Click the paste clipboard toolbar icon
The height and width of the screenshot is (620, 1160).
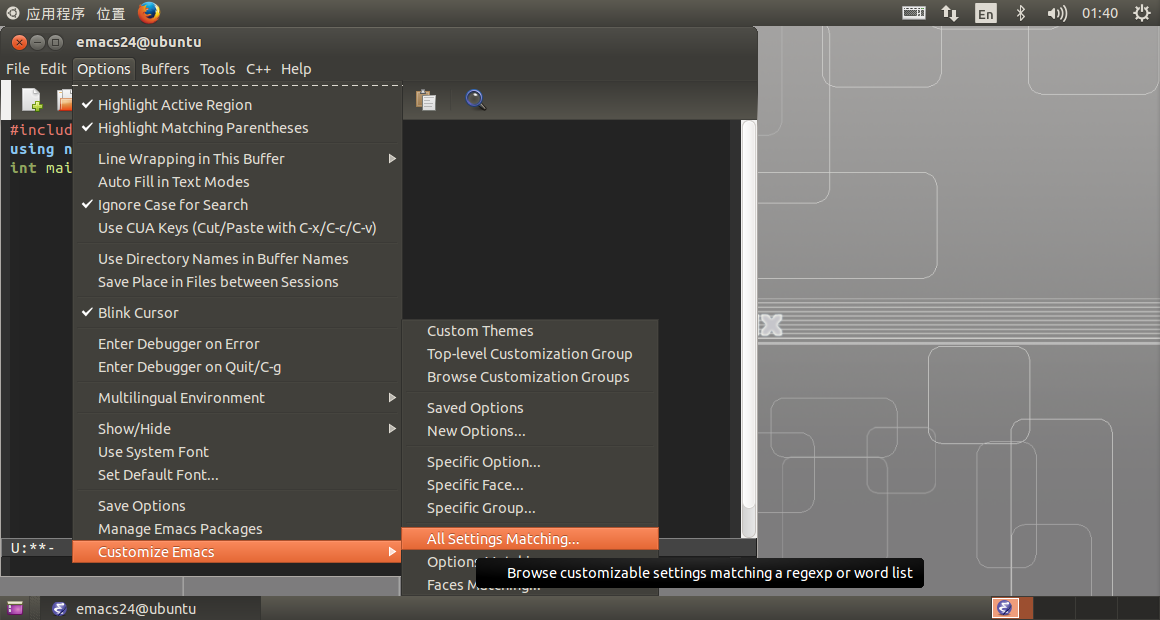425,100
